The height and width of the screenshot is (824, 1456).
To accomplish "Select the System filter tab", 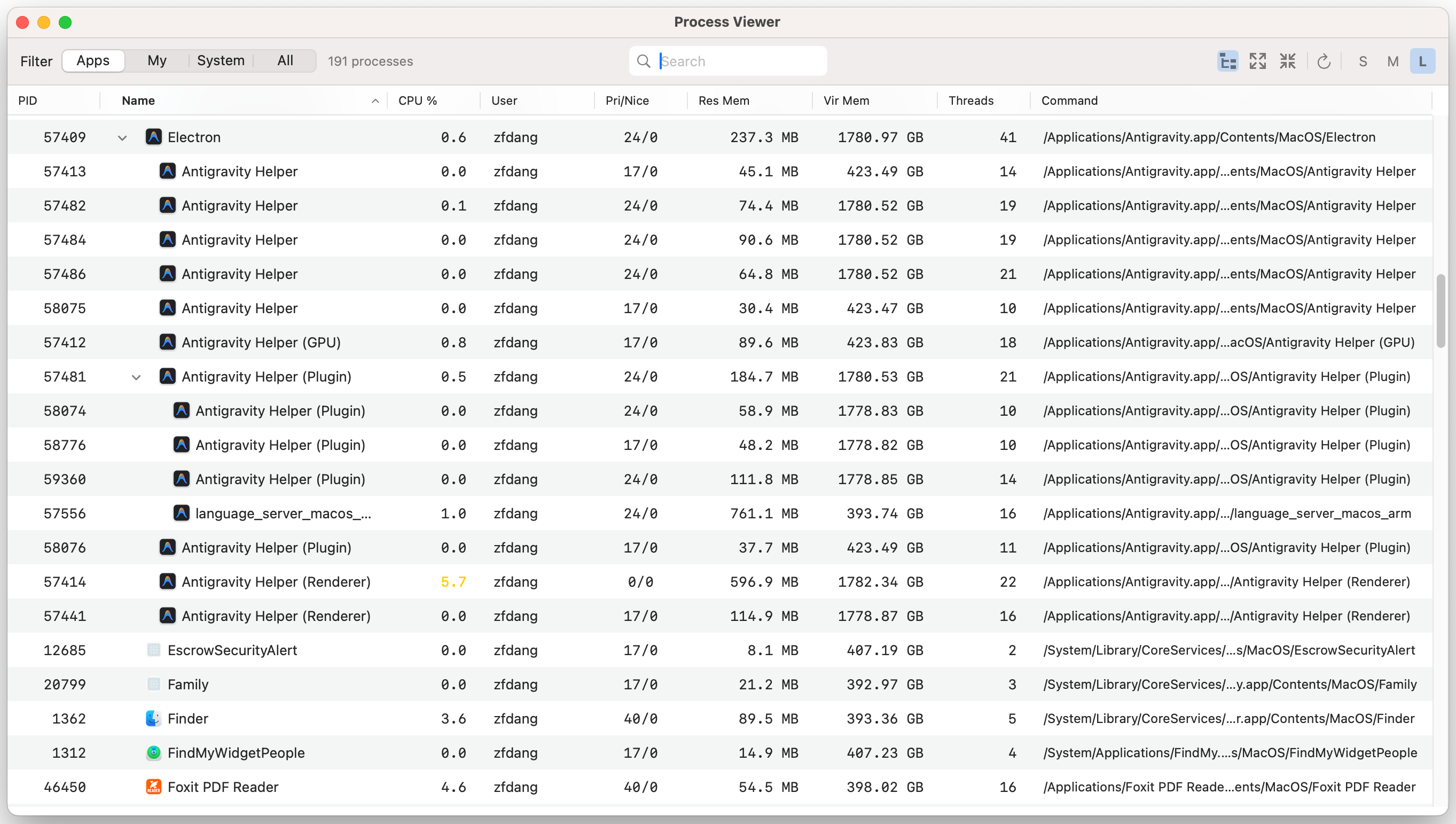I will click(x=221, y=60).
